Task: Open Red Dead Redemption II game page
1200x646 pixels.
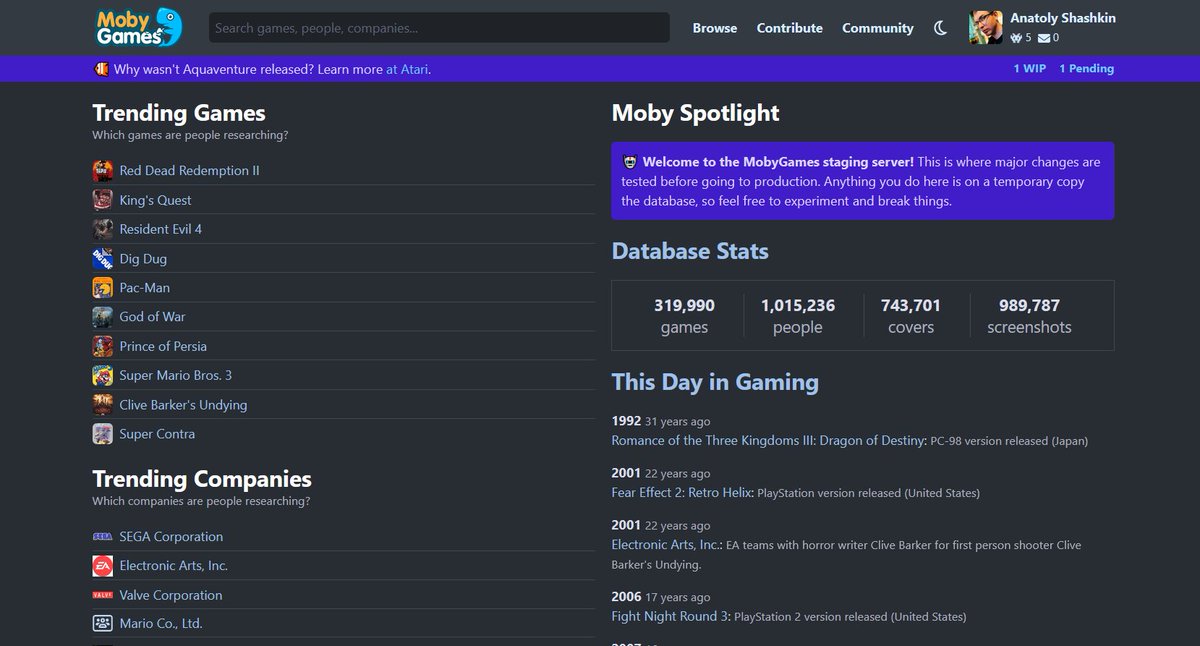Action: (189, 171)
